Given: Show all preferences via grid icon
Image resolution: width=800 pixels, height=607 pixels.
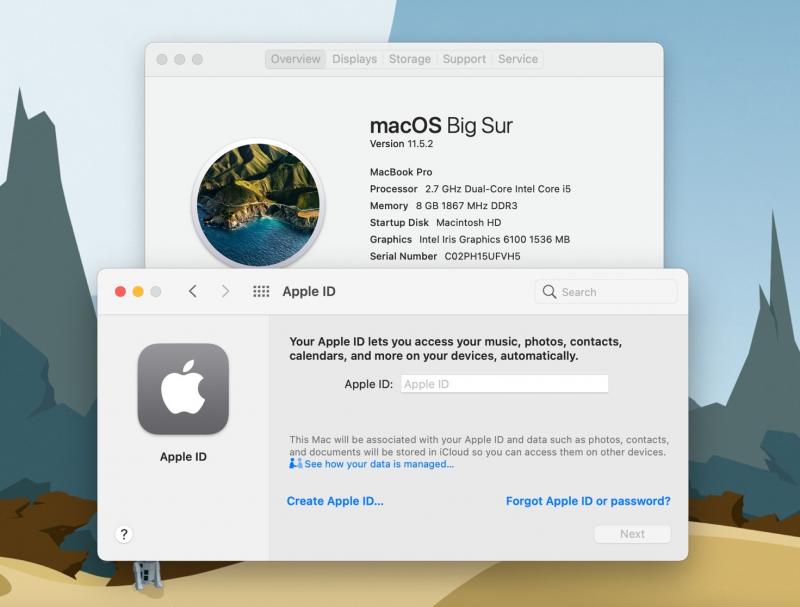Looking at the screenshot, I should 261,291.
